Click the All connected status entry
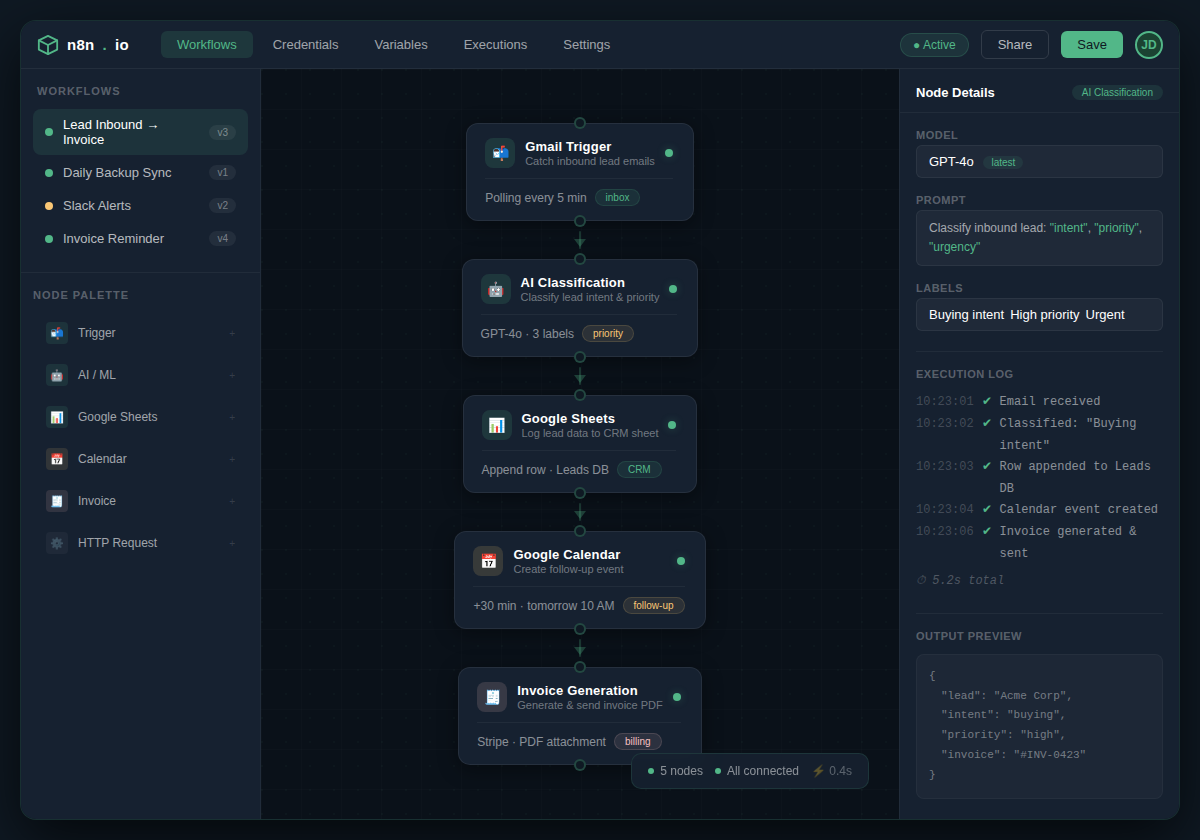1200x840 pixels. point(757,771)
